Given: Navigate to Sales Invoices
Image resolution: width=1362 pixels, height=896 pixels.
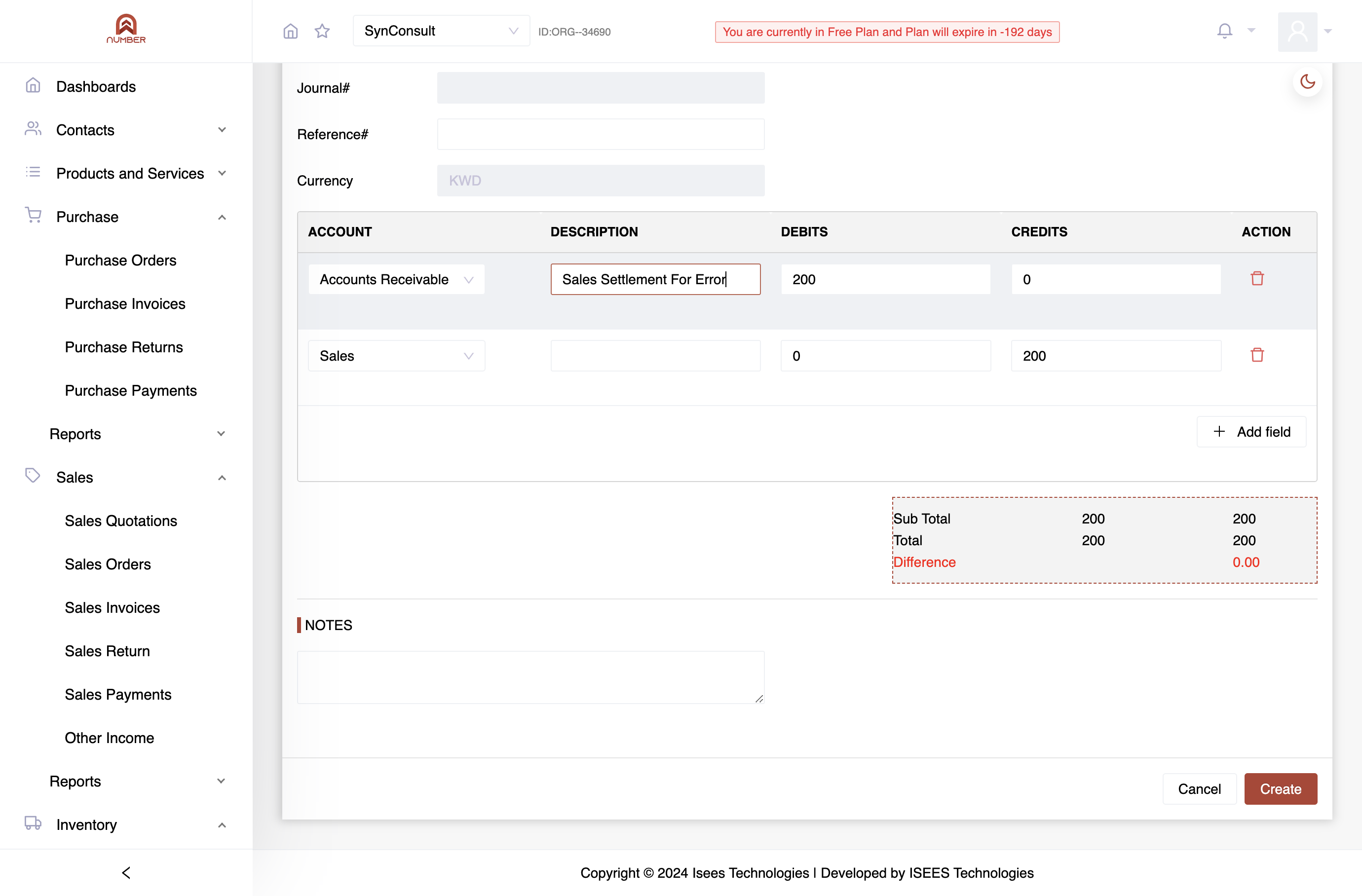Looking at the screenshot, I should click(x=112, y=608).
